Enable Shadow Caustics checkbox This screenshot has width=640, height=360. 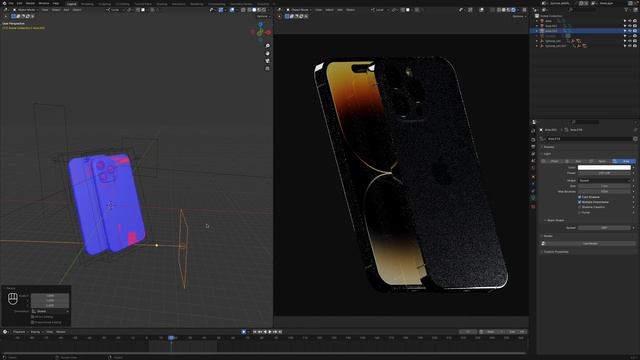tap(580, 207)
